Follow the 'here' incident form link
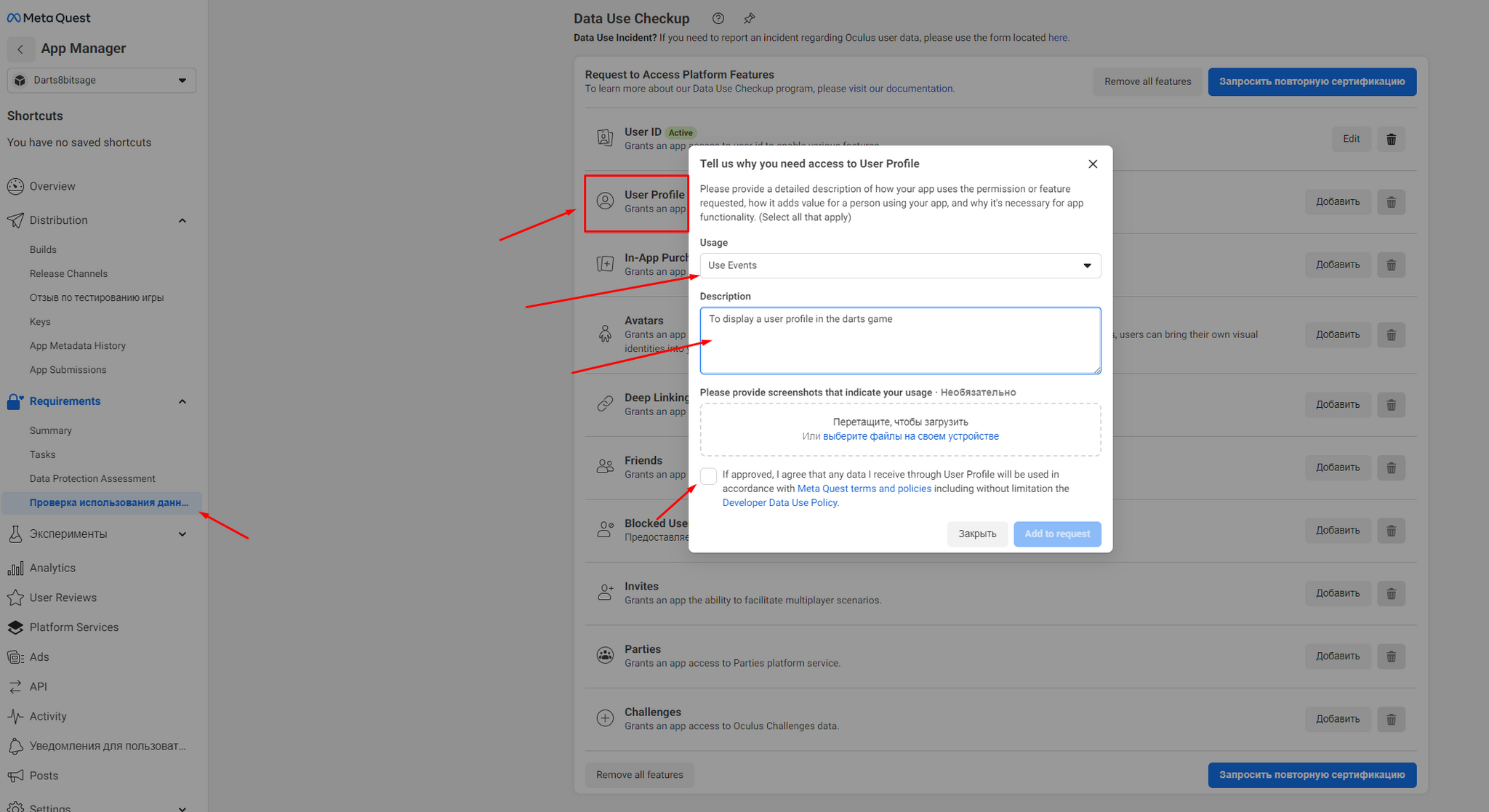The image size is (1489, 812). (1058, 38)
